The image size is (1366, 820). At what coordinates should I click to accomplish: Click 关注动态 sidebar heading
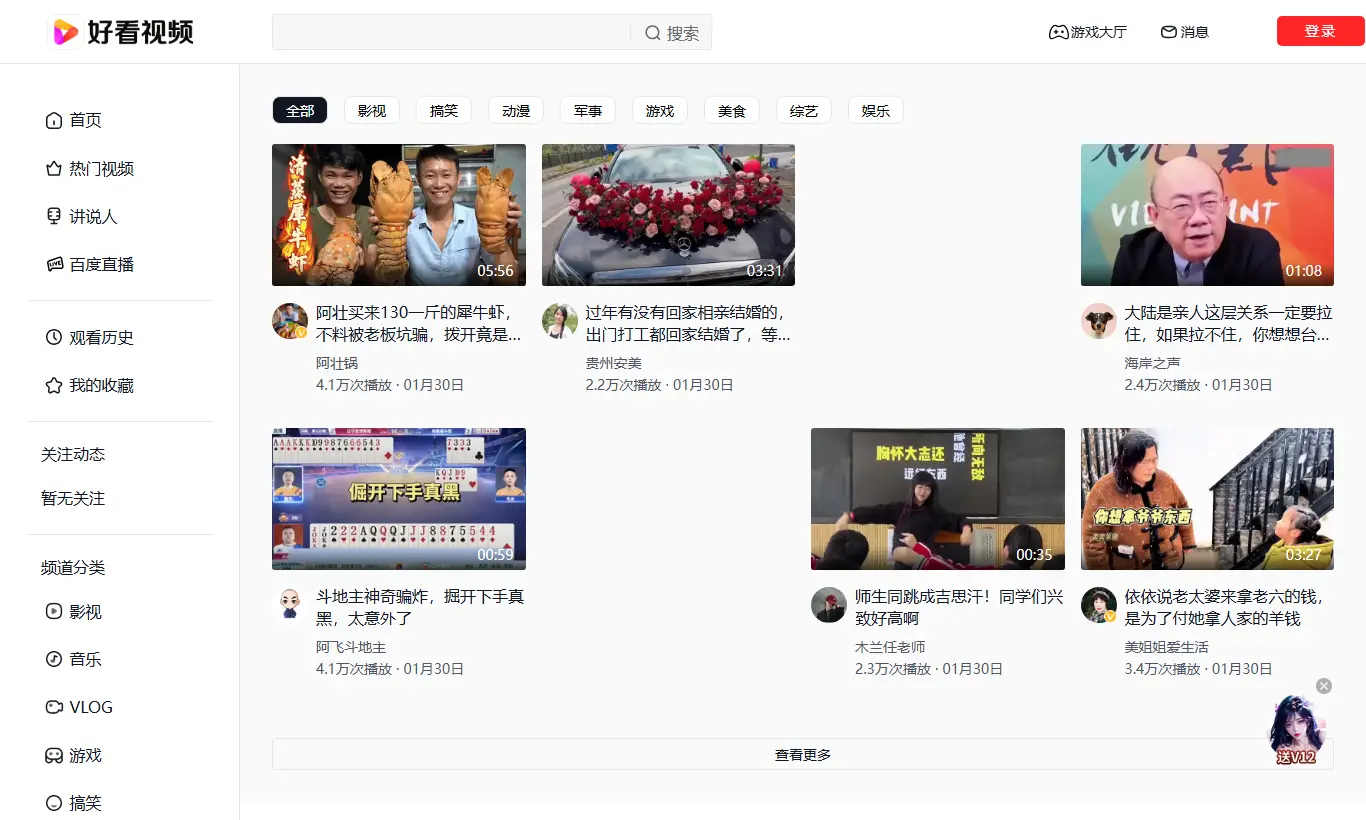(x=73, y=454)
